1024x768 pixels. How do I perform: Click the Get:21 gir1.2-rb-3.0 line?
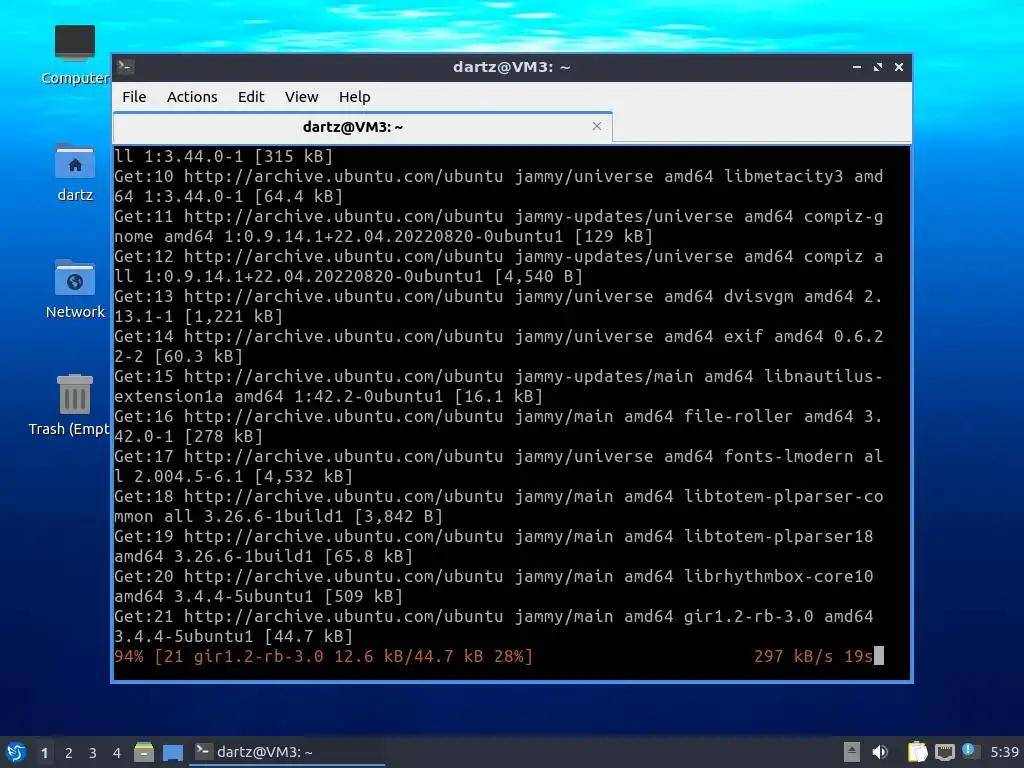[494, 626]
